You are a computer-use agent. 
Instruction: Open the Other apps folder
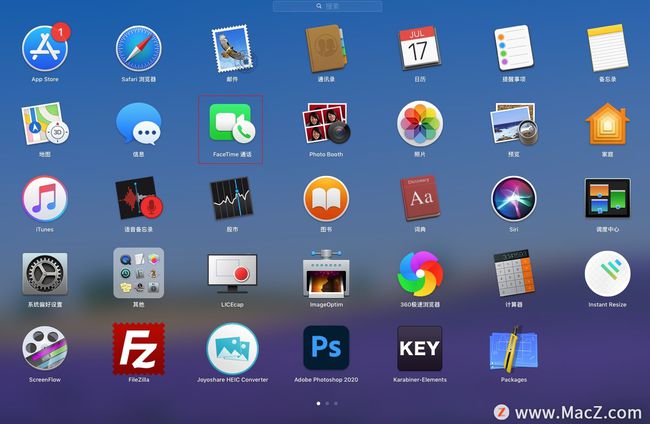coord(138,273)
